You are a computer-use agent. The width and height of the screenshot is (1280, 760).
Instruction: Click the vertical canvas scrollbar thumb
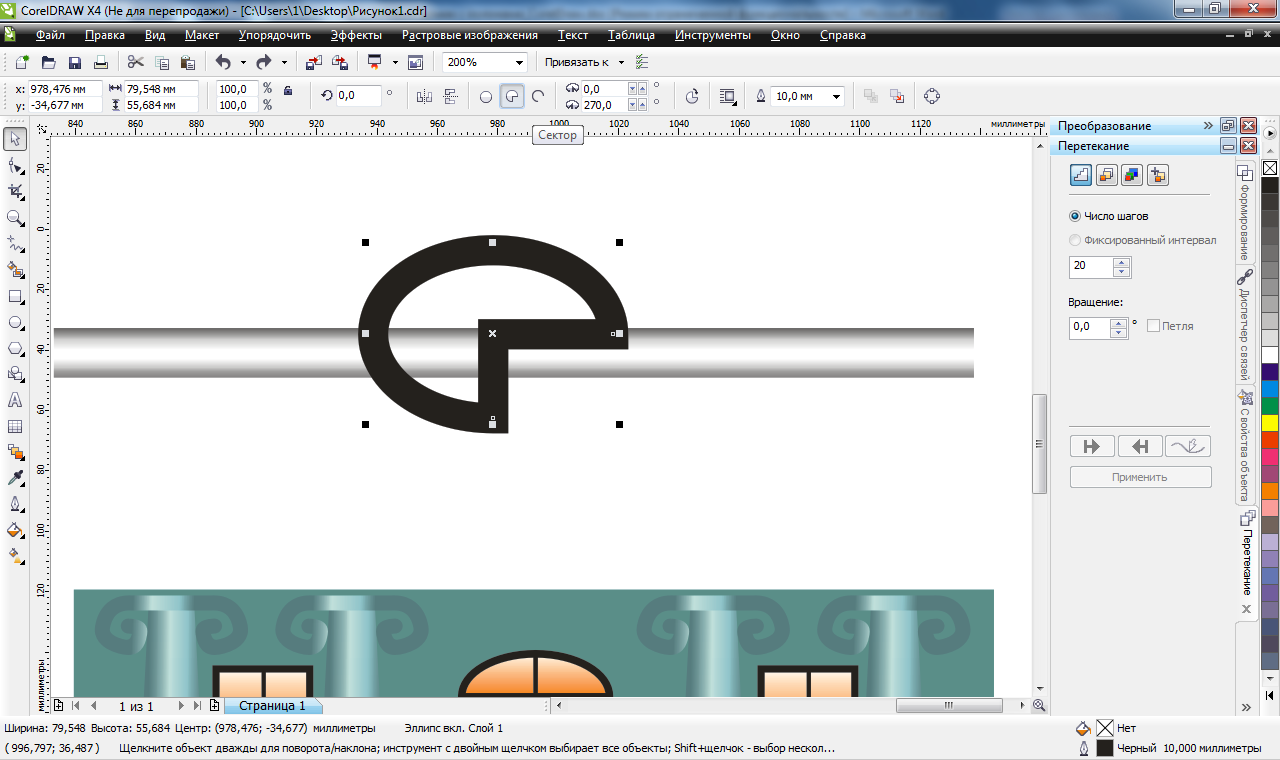pyautogui.click(x=1040, y=443)
